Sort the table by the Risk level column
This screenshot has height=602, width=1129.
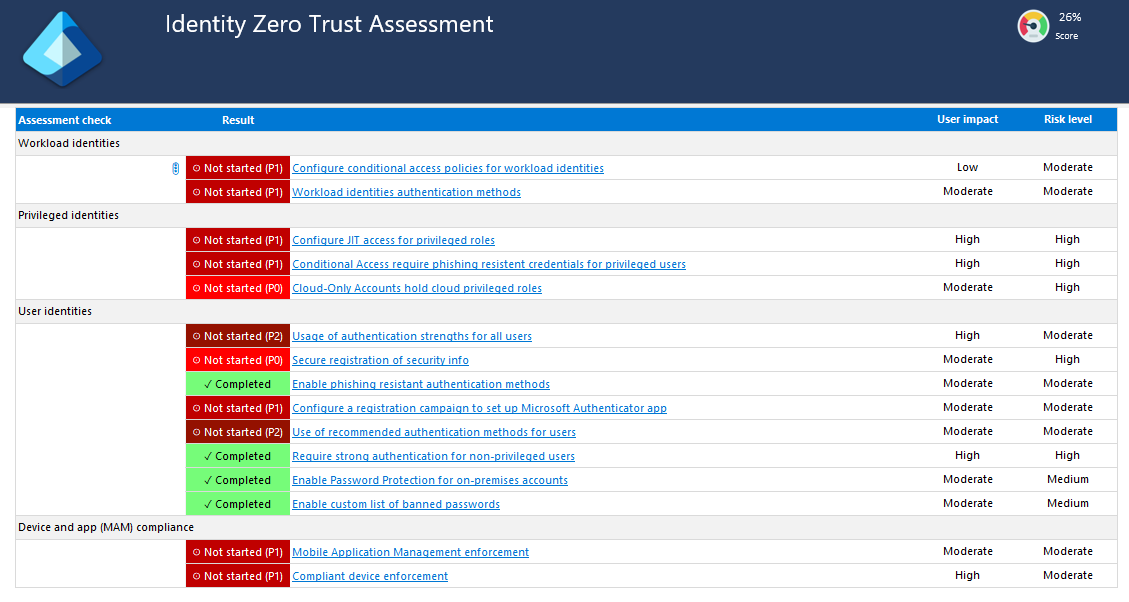pyautogui.click(x=1068, y=119)
